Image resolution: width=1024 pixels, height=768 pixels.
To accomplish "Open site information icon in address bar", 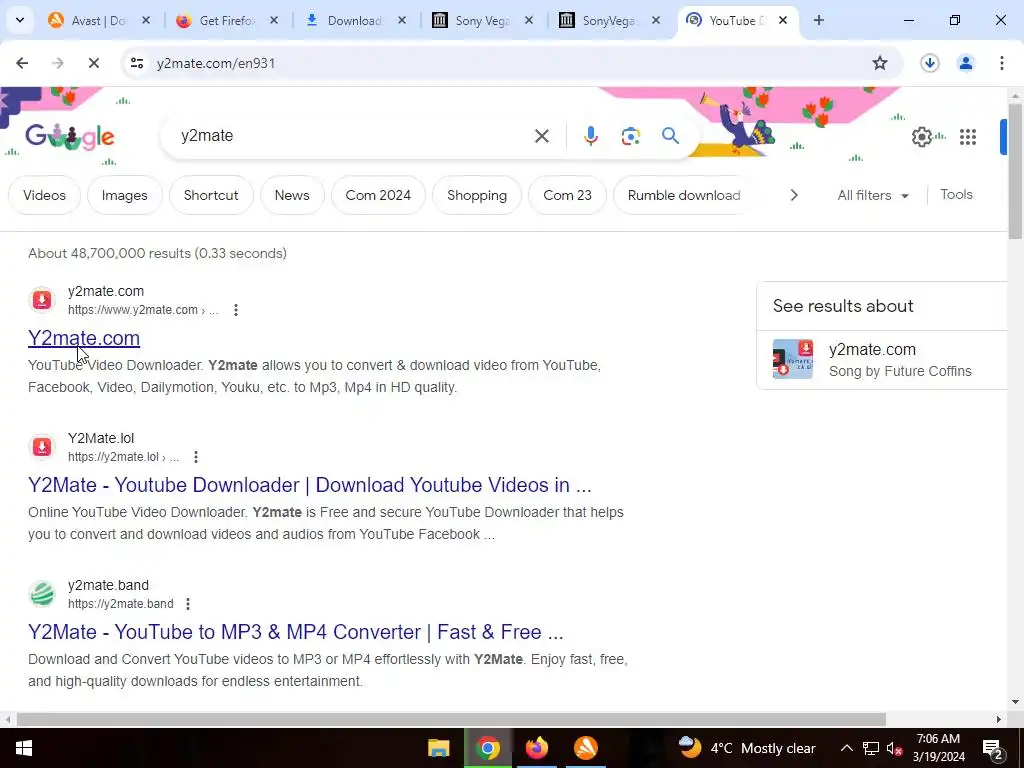I will tap(136, 63).
